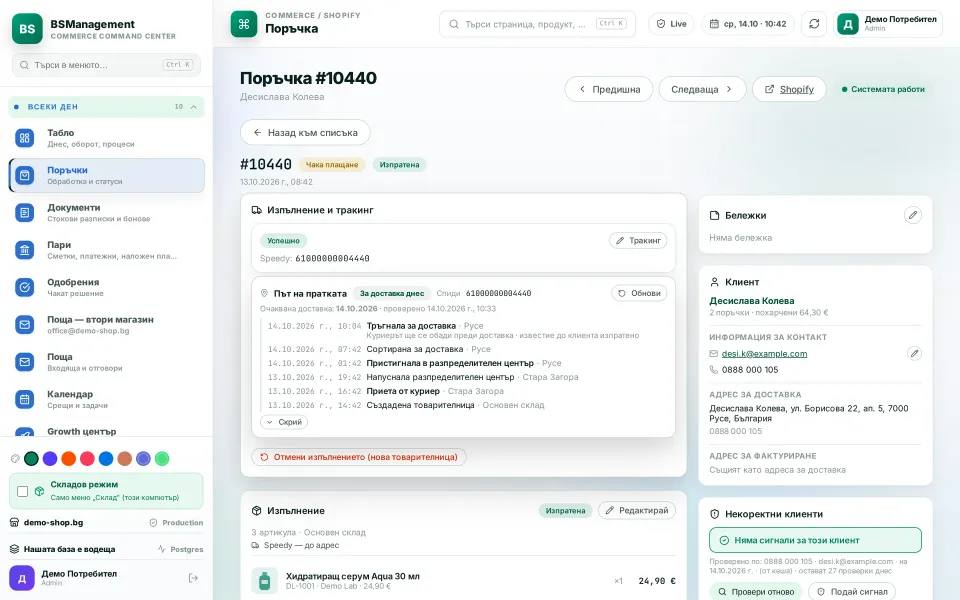Click the Пари bank icon
This screenshot has height=600, width=960.
pos(24,250)
